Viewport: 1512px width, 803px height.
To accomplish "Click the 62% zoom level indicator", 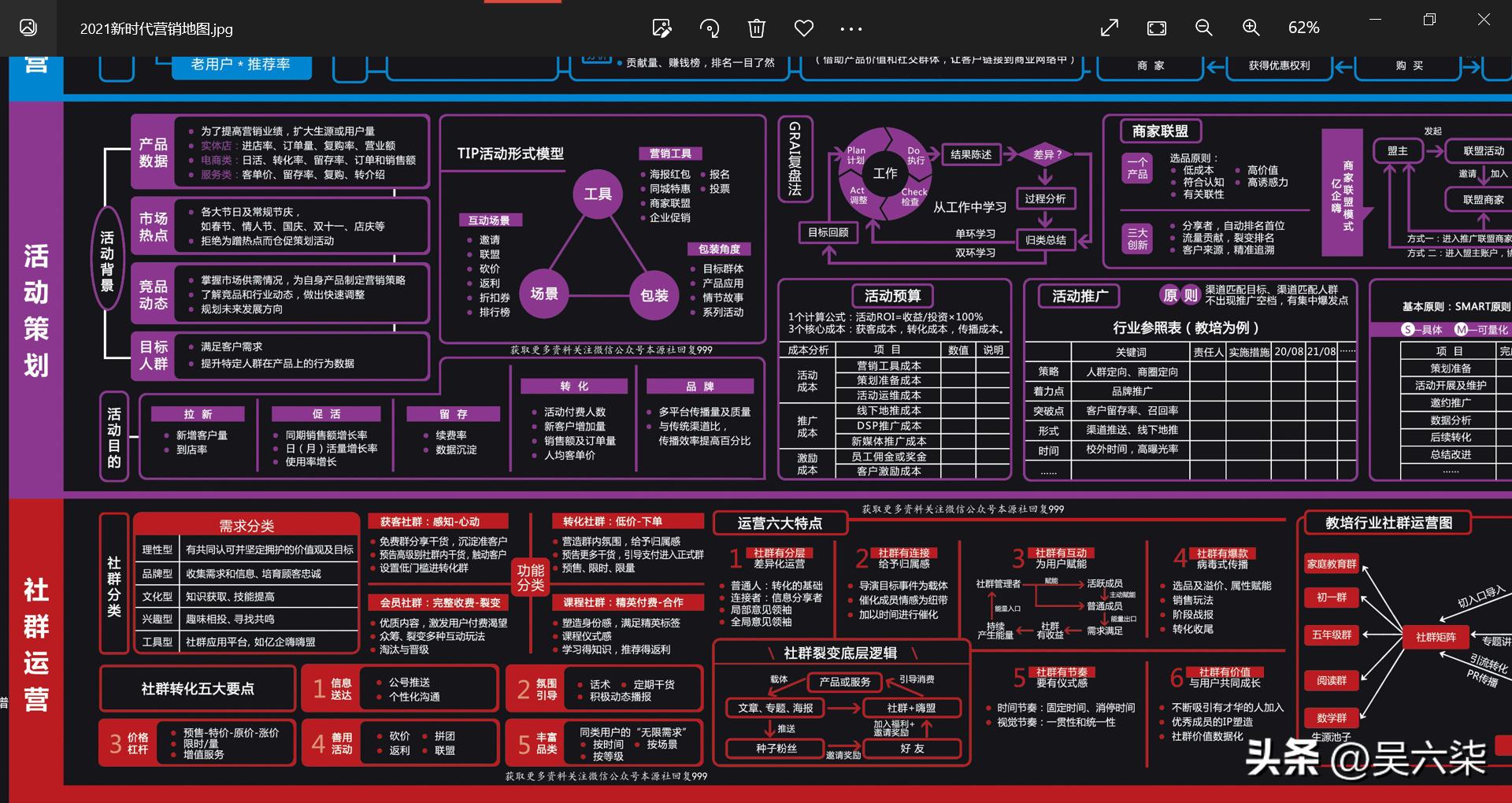I will point(1303,28).
